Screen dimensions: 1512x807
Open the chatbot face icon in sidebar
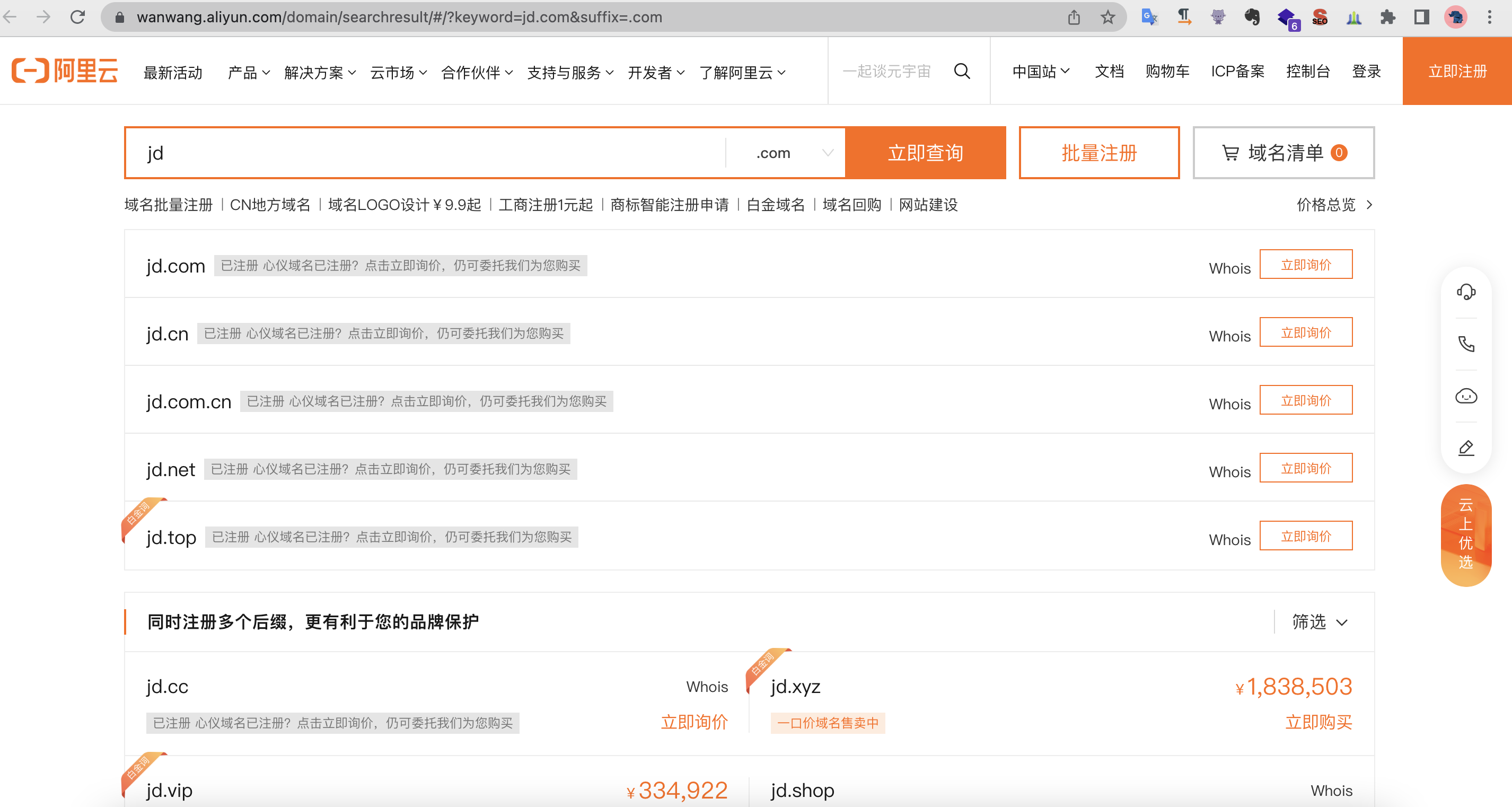[x=1466, y=396]
